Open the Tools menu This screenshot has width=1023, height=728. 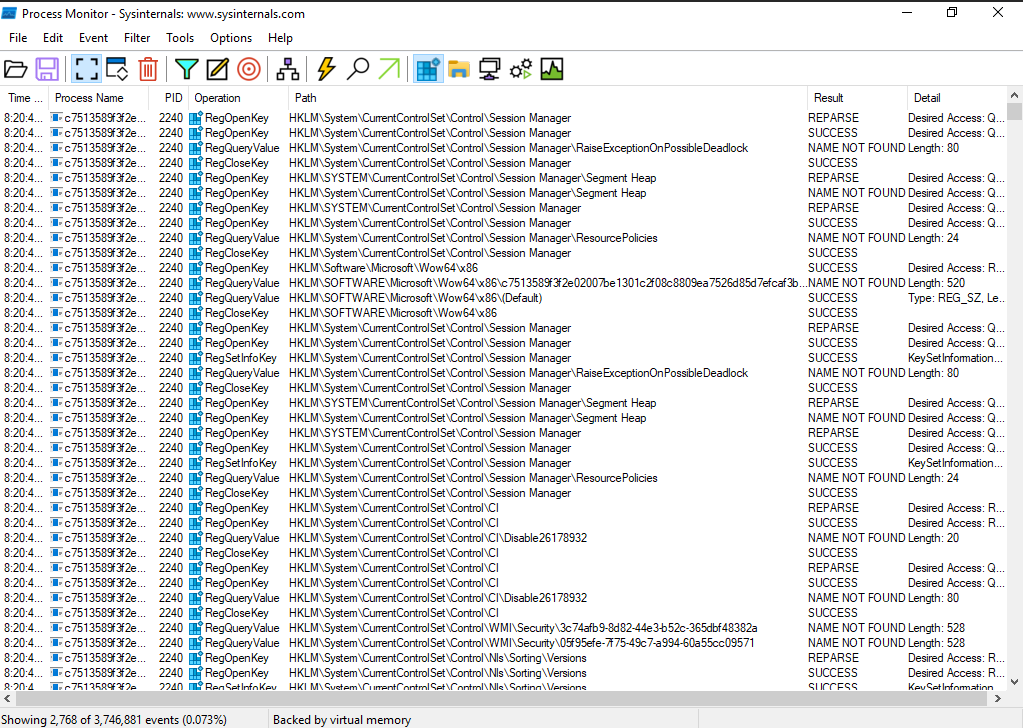(179, 38)
